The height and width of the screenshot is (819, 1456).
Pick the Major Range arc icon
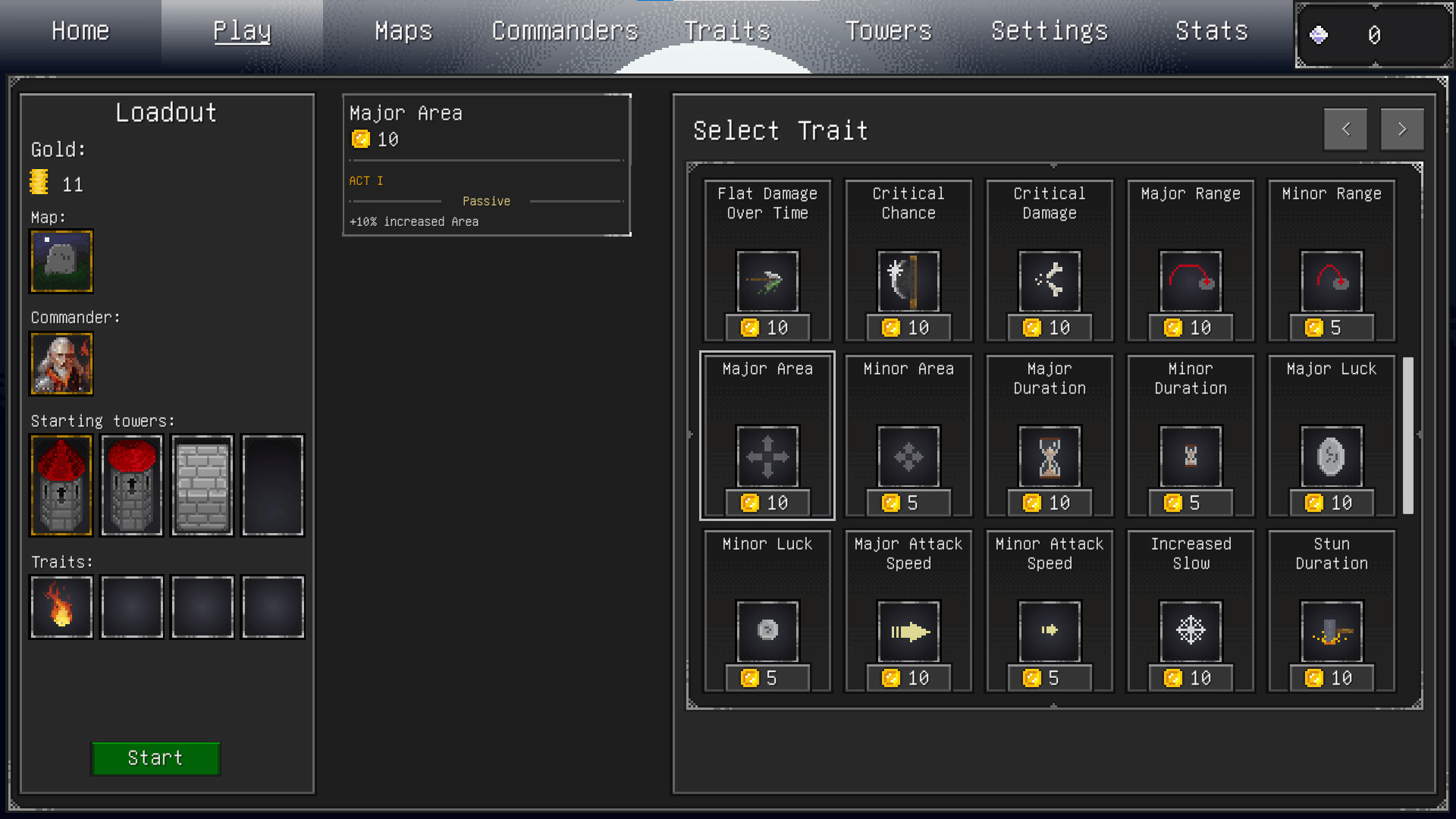1190,281
